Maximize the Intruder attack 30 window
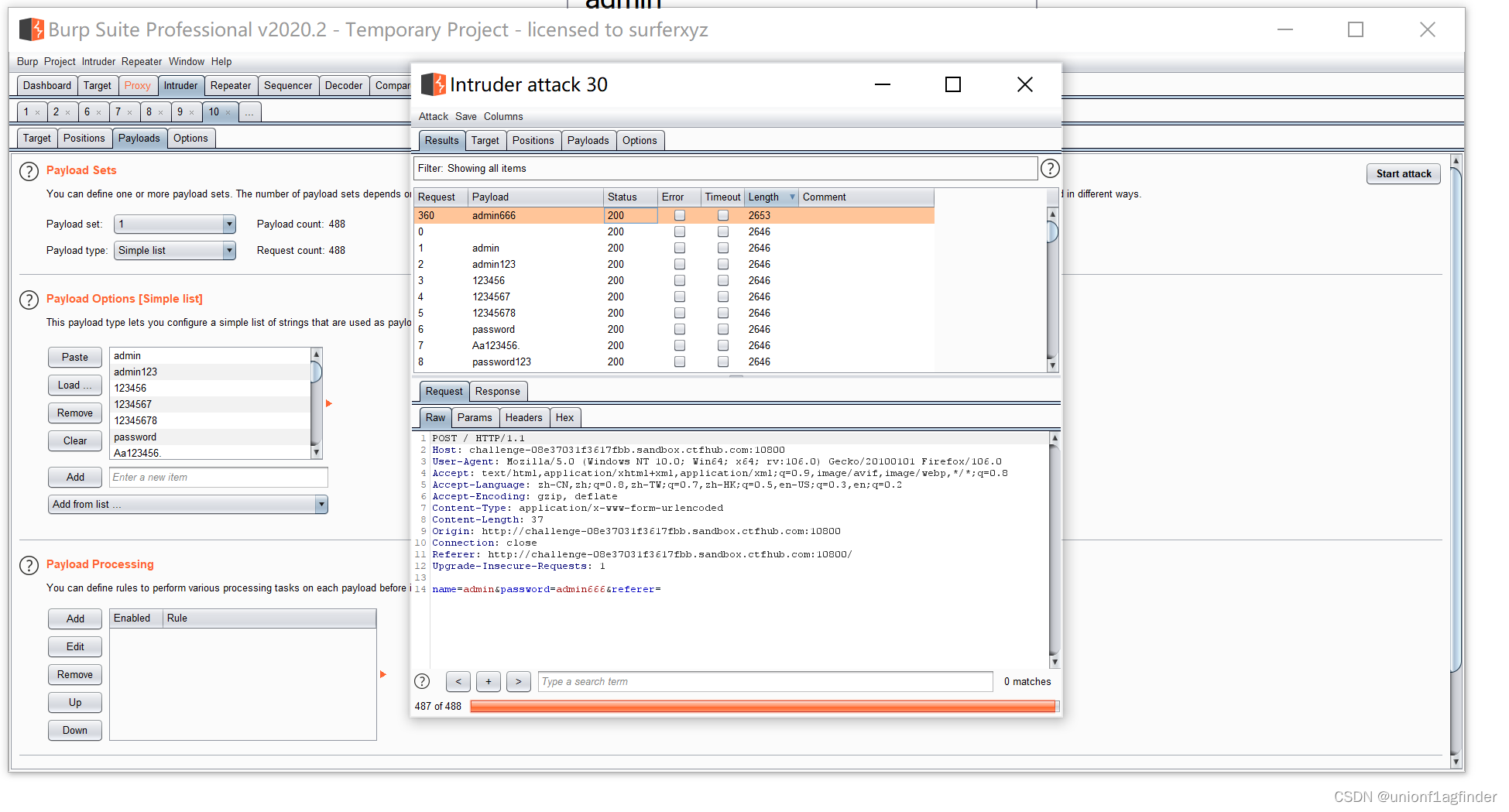This screenshot has height=812, width=1509. pos(953,84)
